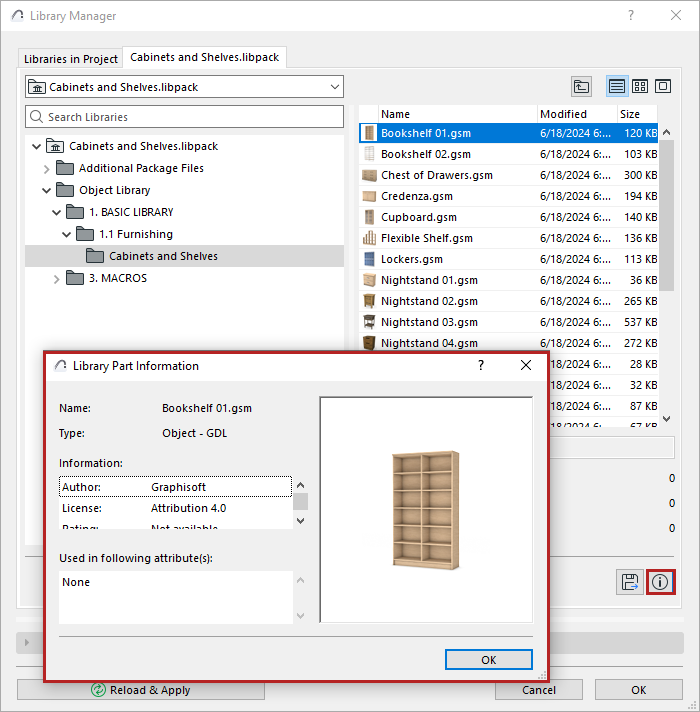
Task: Click the file list scrollbar down arrow
Action: [x=666, y=419]
